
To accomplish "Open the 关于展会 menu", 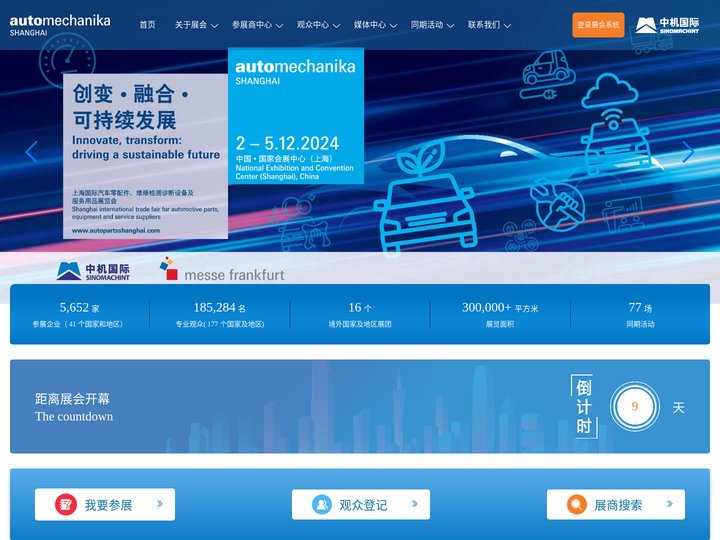I will click(x=191, y=25).
